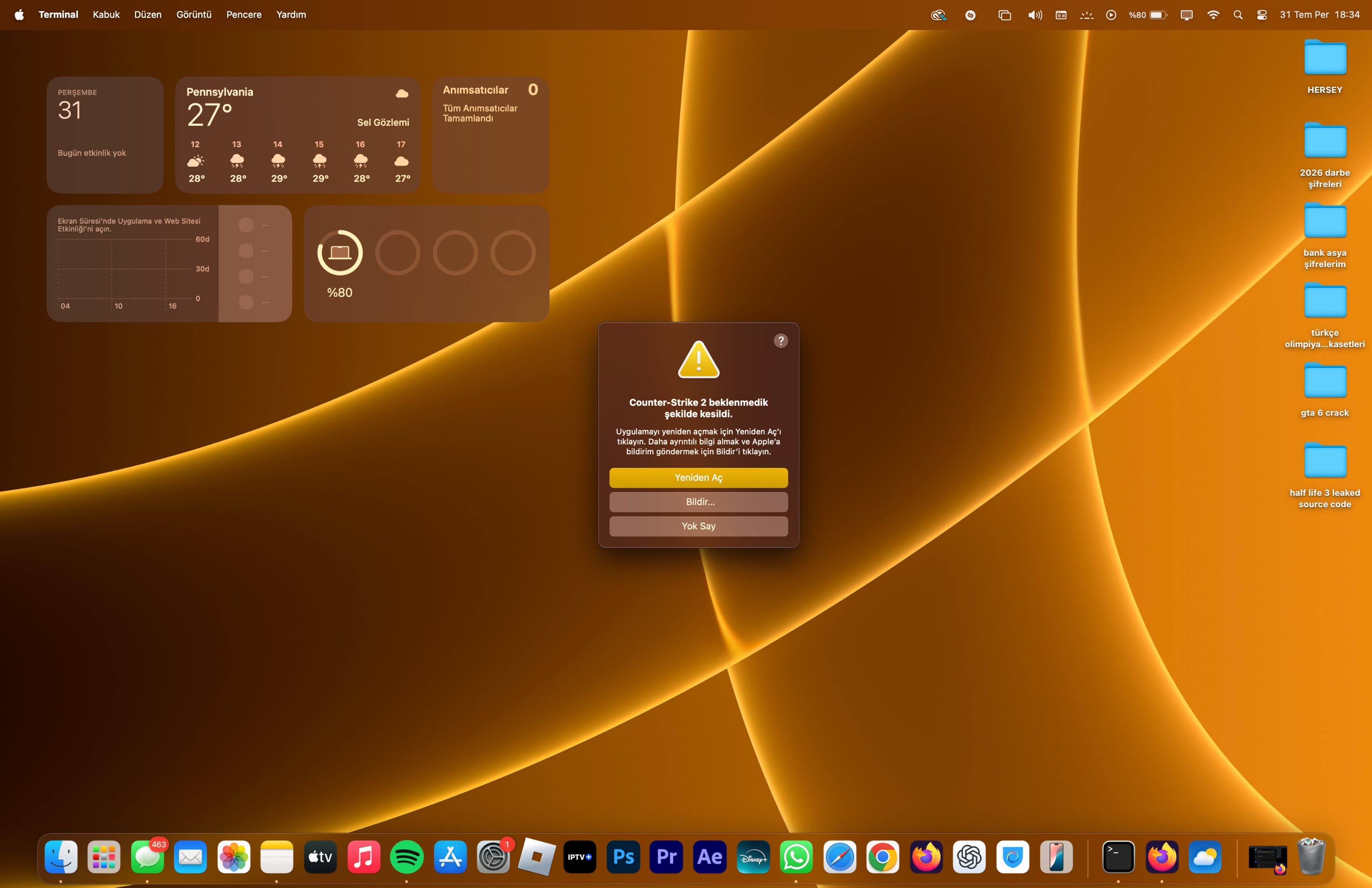Click the Anımsatıcılar reminders widget

tap(491, 135)
